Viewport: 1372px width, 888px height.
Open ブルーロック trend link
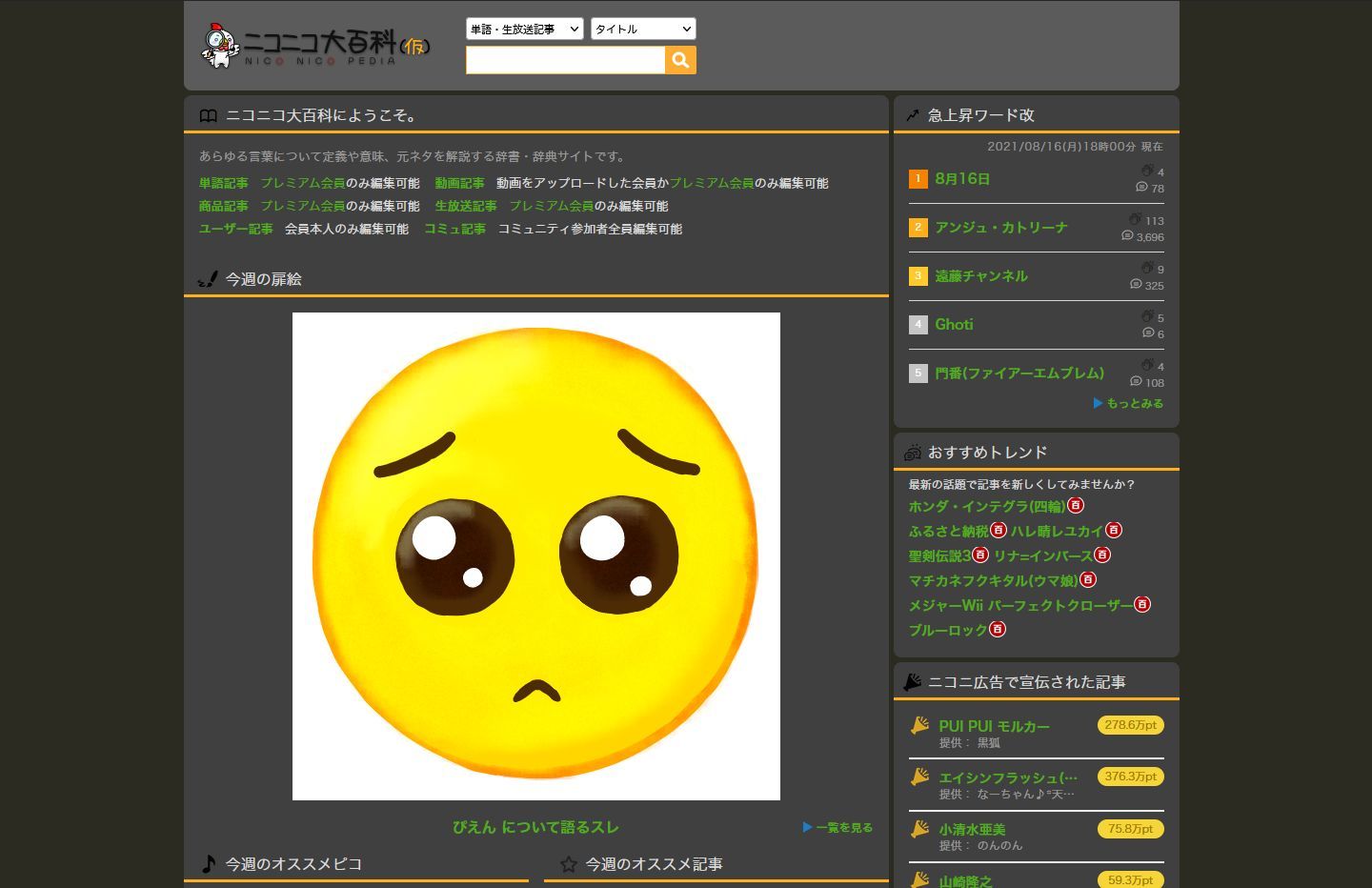point(948,630)
